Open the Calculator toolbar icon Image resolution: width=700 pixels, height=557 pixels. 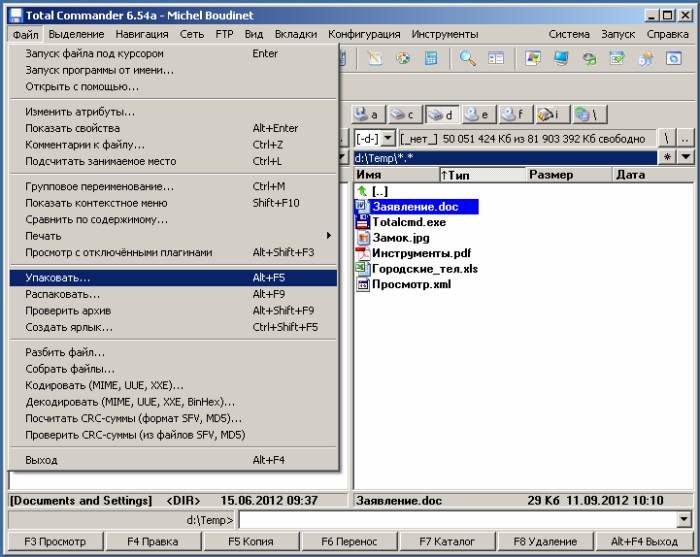[431, 58]
